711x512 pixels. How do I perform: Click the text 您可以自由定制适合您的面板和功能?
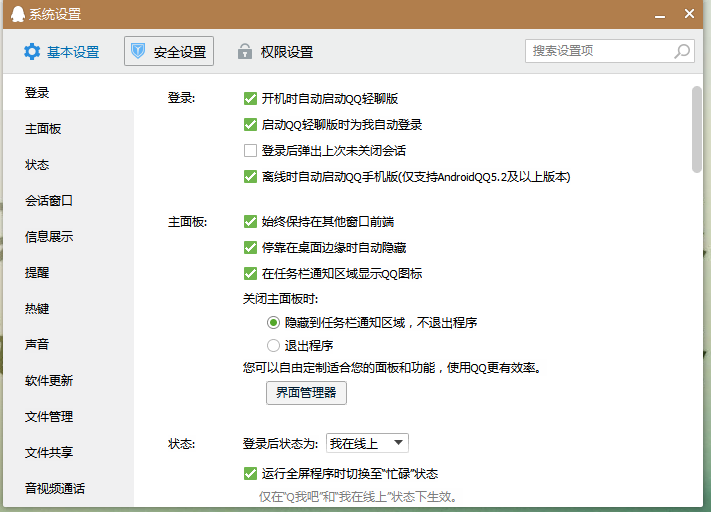339,367
